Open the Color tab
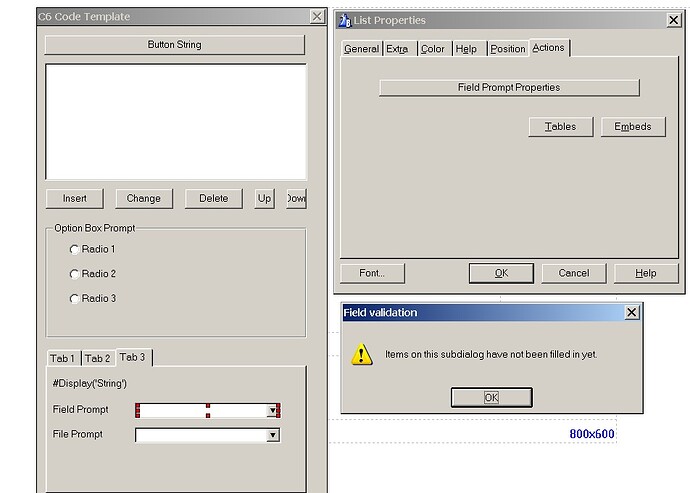690x493 pixels. click(433, 49)
